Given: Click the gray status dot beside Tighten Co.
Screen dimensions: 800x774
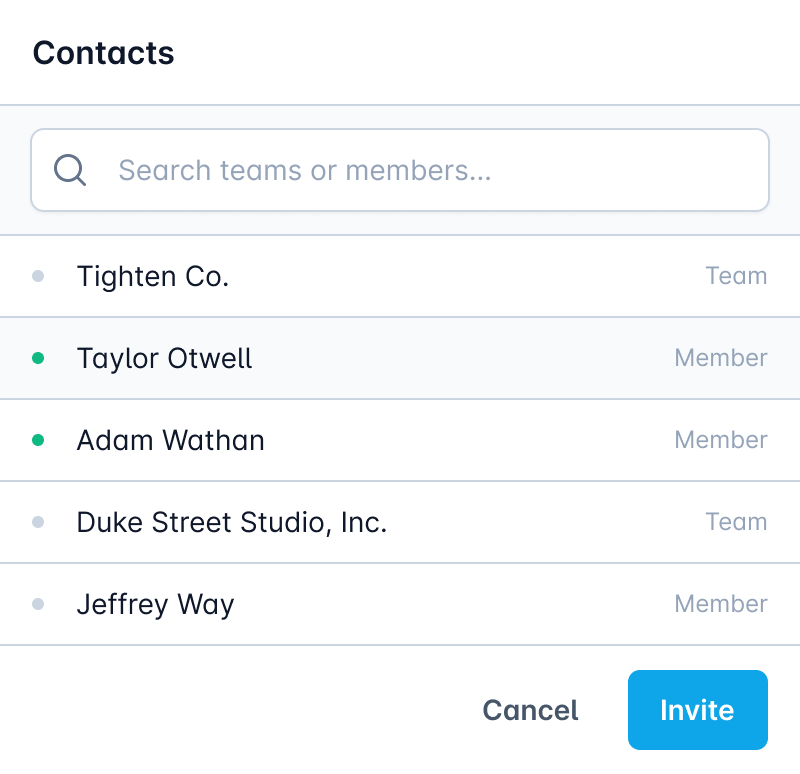Looking at the screenshot, I should click(38, 276).
